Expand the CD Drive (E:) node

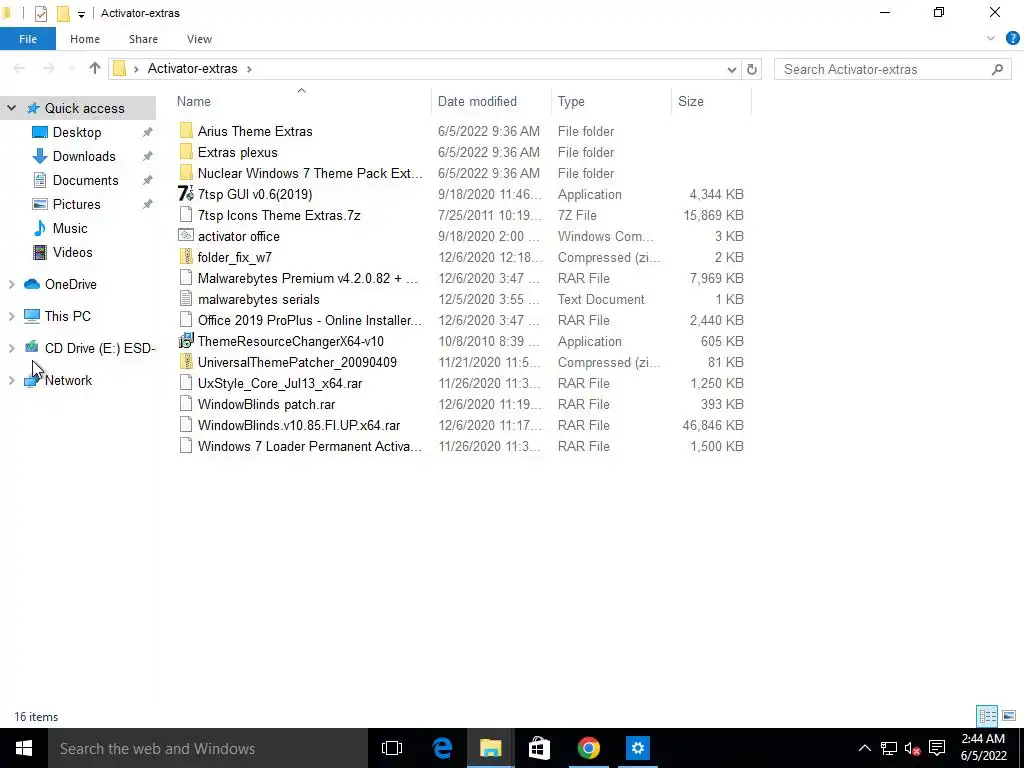tap(11, 348)
